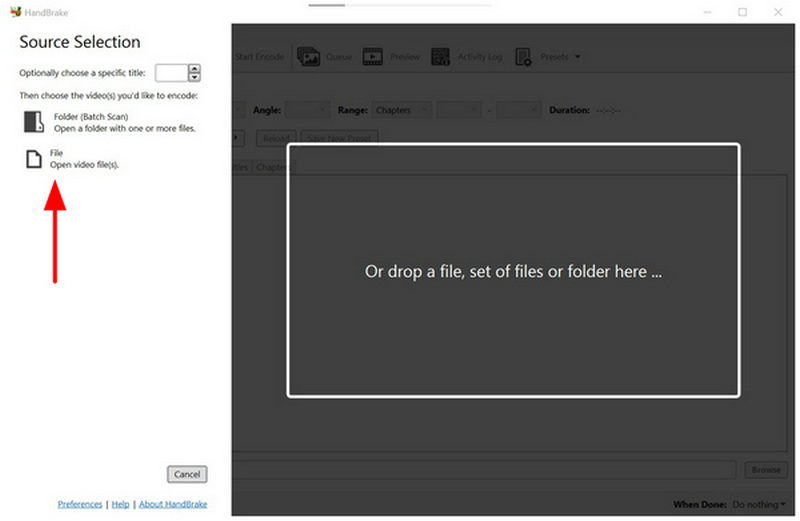Open the Presets dropdown arrow
800x521 pixels.
coord(577,57)
